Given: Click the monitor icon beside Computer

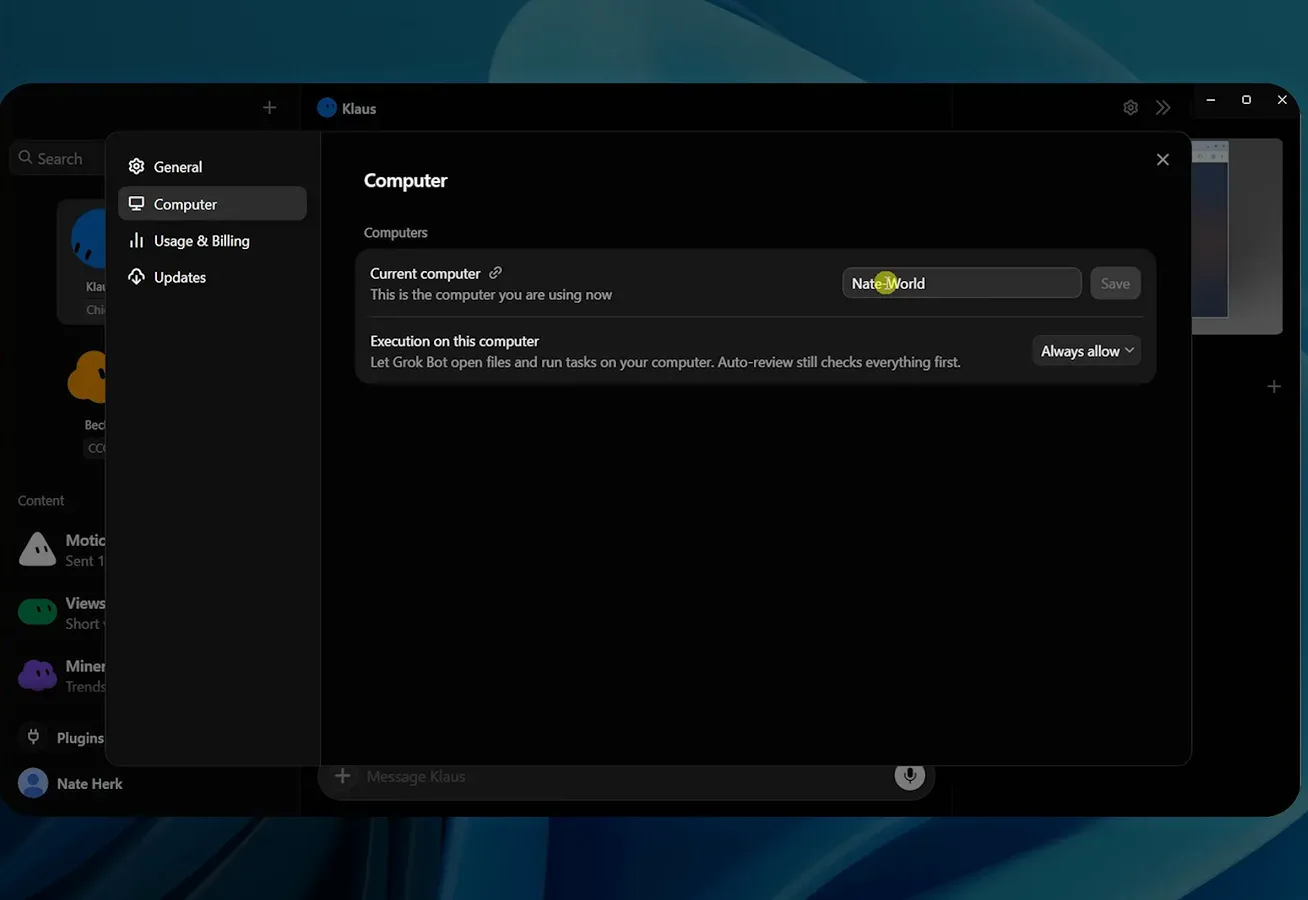Looking at the screenshot, I should pyautogui.click(x=137, y=204).
